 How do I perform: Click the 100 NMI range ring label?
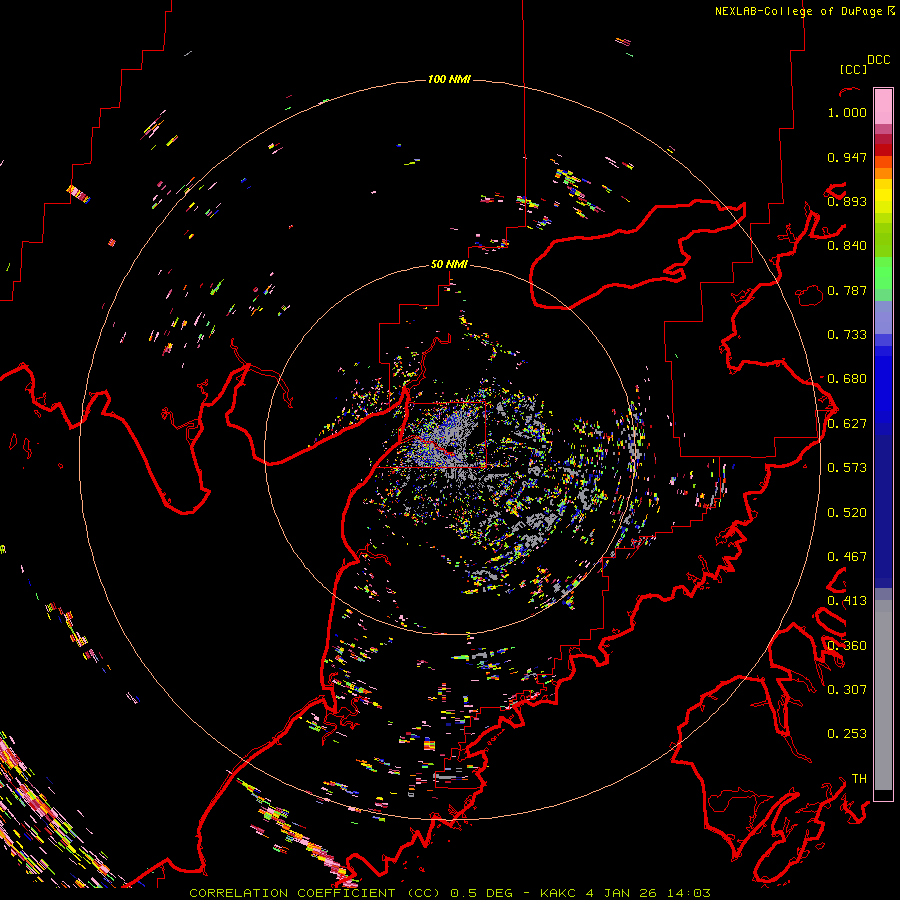click(449, 79)
